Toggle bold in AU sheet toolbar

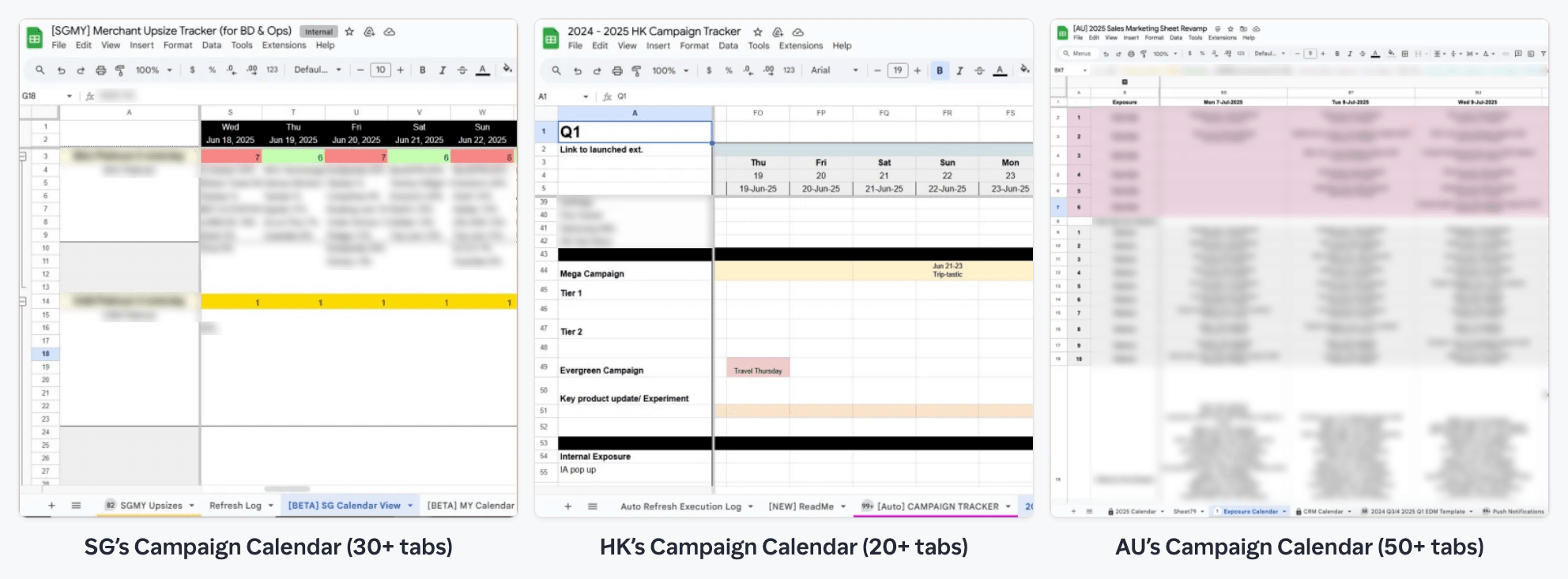(1336, 54)
